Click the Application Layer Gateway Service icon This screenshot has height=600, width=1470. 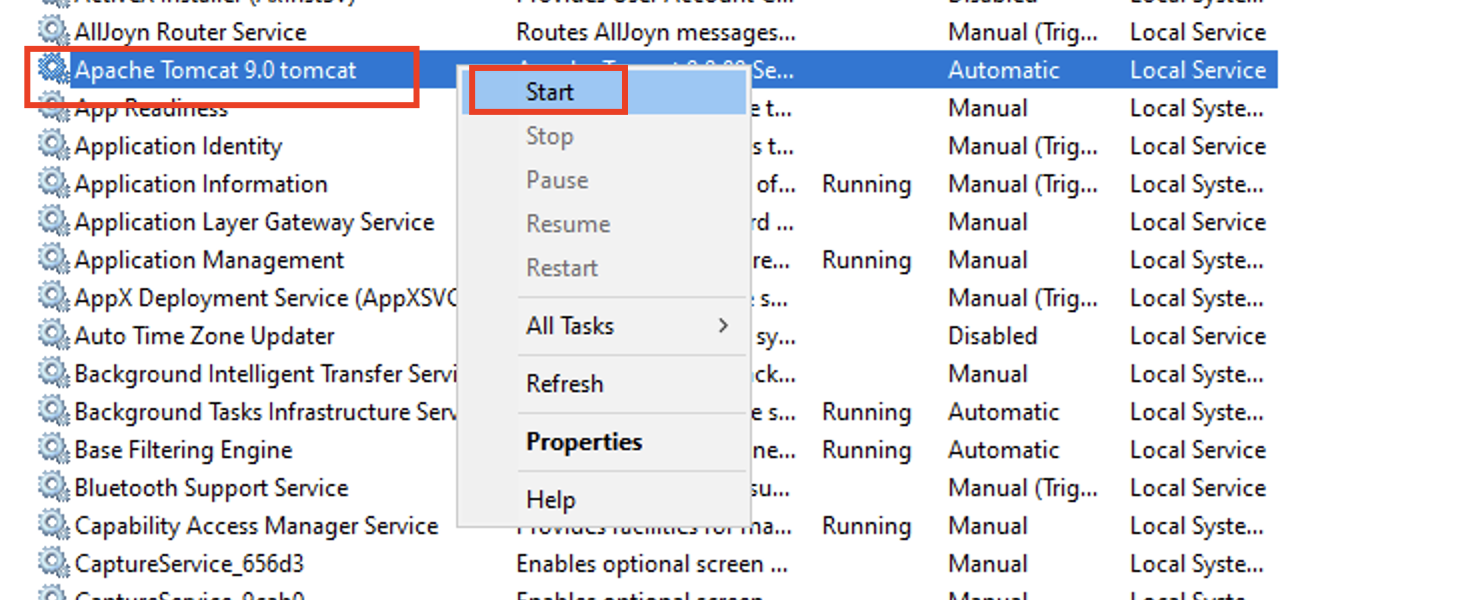(53, 222)
